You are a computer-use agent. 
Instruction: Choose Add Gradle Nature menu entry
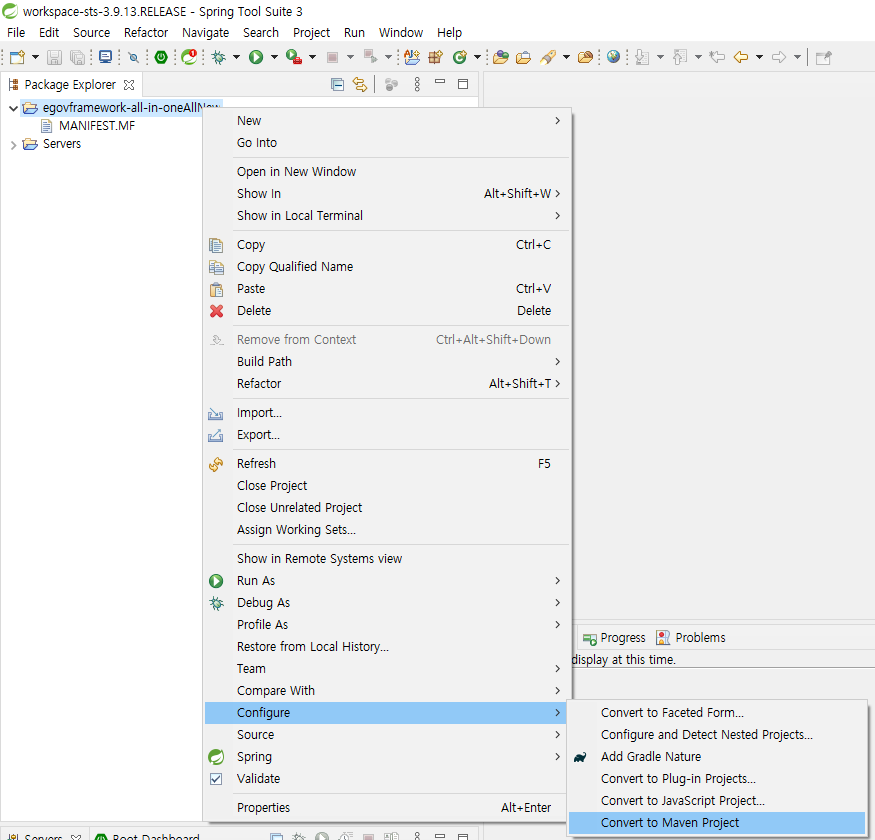[650, 757]
